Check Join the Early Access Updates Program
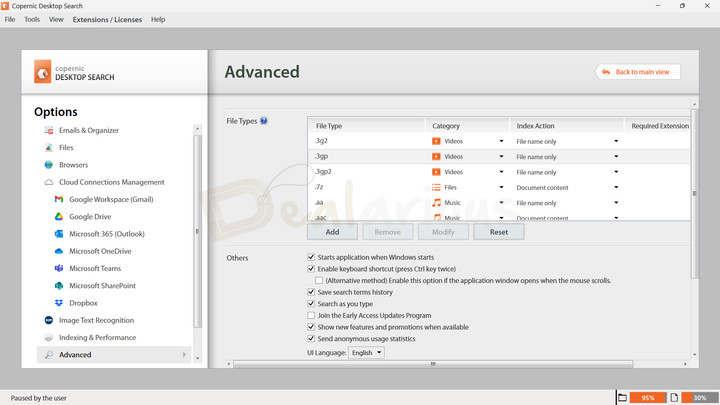This screenshot has height=405, width=720. (x=311, y=315)
